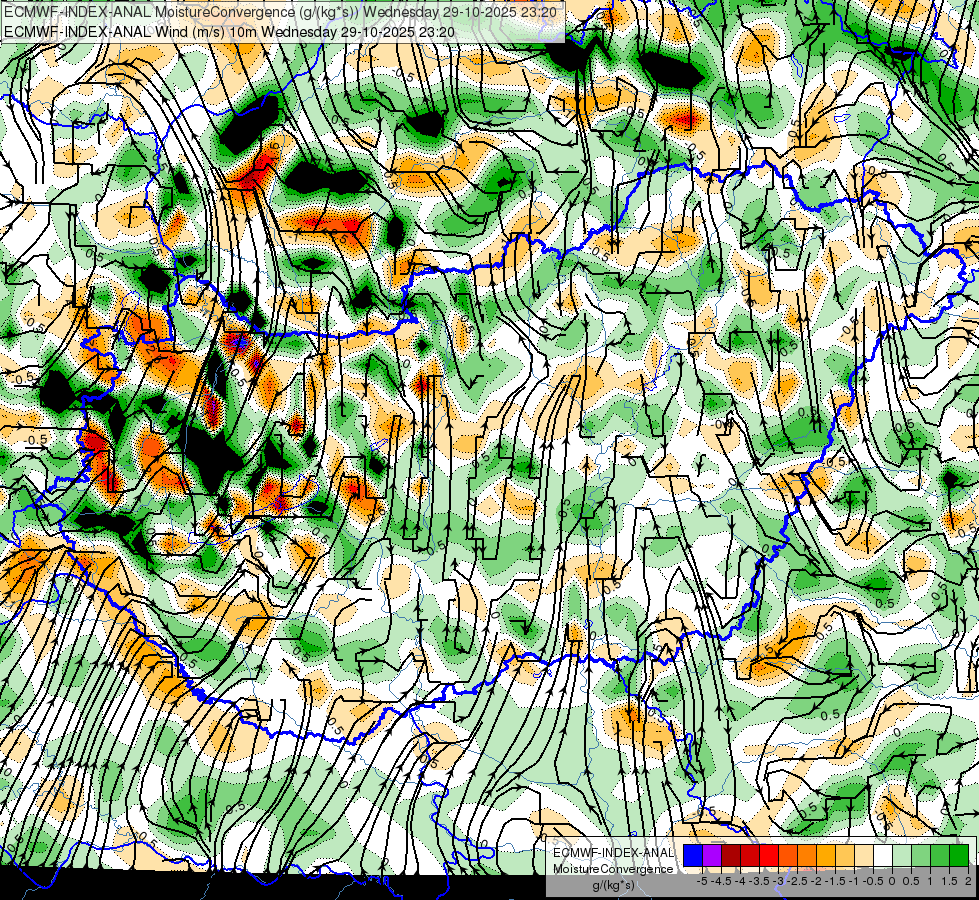Screen dimensions: 979x900
Task: Select the palest green swatch (0 to 0.5)
Action: (x=902, y=855)
